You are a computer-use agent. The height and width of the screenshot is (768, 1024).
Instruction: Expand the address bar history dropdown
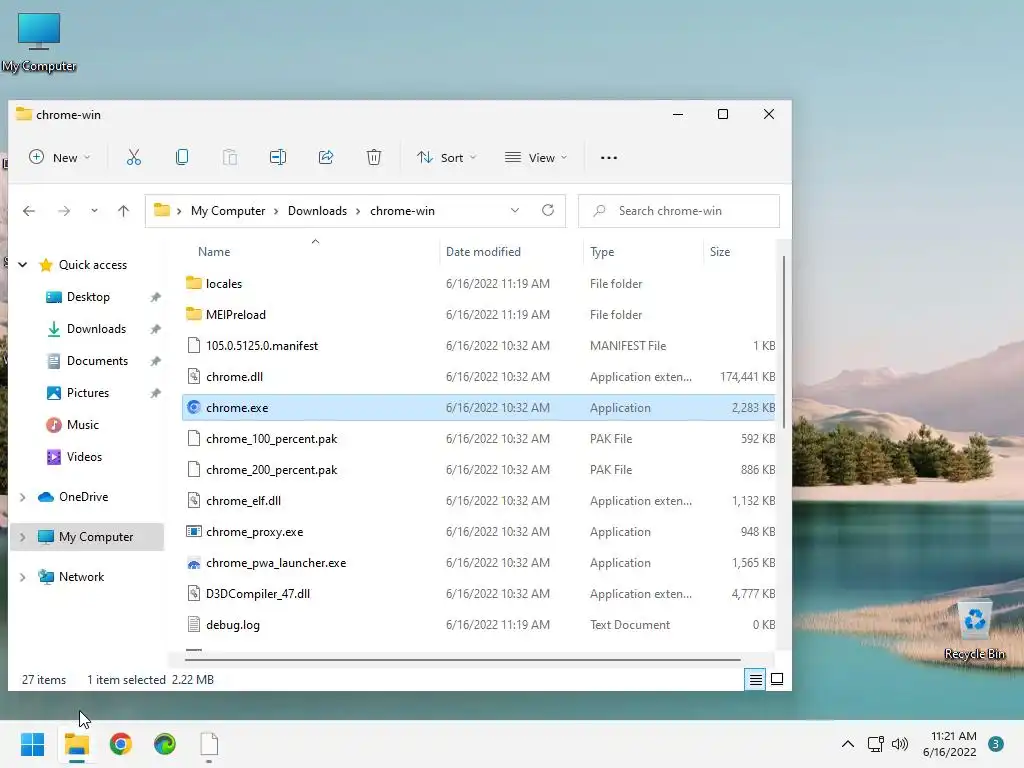[515, 210]
